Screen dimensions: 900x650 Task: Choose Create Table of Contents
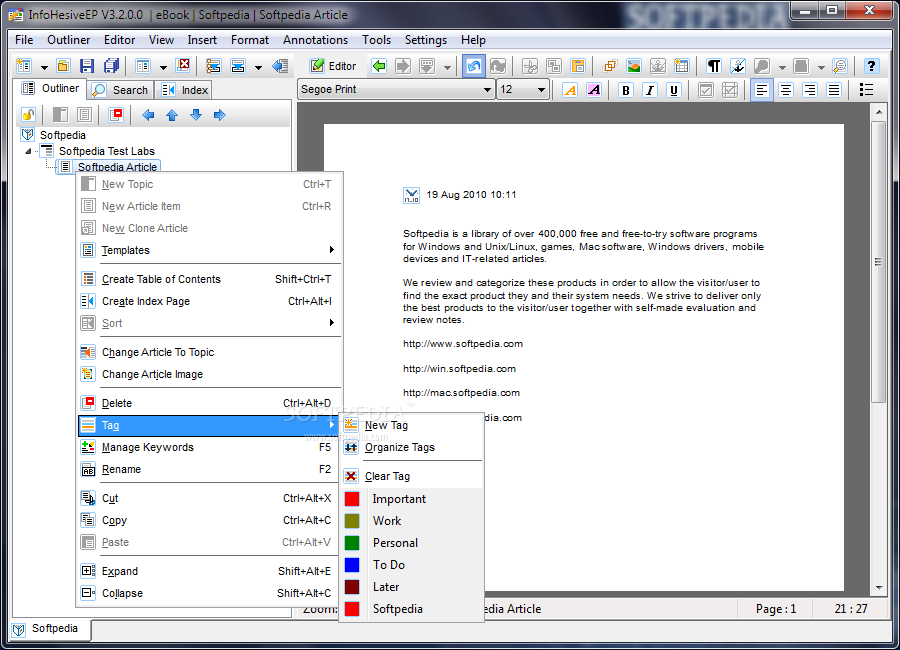click(210, 279)
